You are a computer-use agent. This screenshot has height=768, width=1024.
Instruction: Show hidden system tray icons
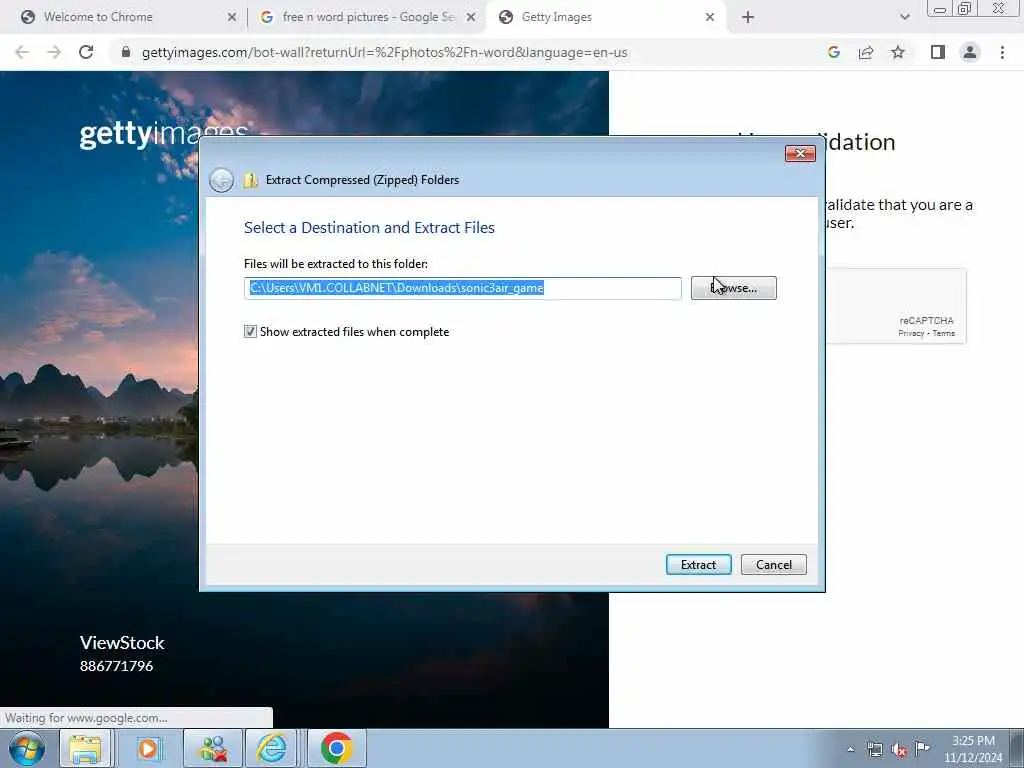pos(850,749)
